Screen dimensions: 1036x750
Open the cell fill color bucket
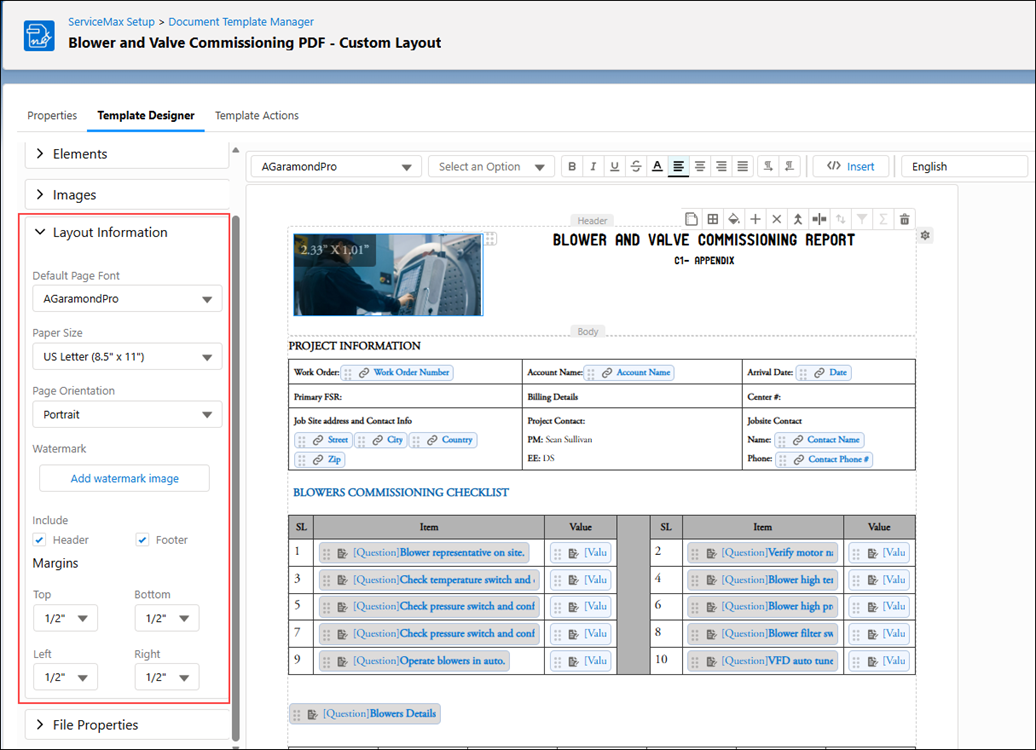[734, 219]
